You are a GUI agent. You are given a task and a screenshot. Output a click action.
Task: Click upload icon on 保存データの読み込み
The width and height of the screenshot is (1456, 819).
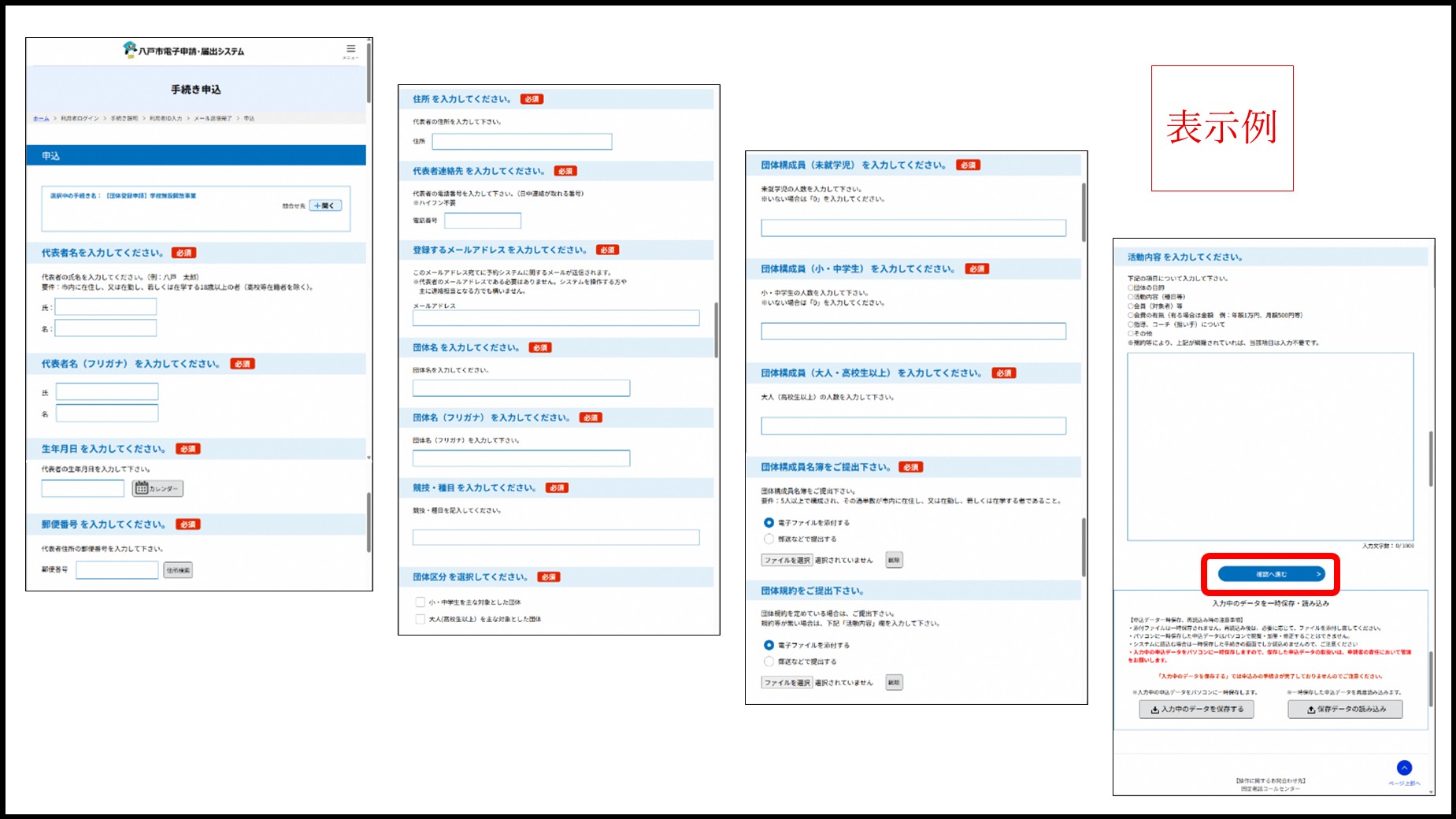(x=1311, y=710)
